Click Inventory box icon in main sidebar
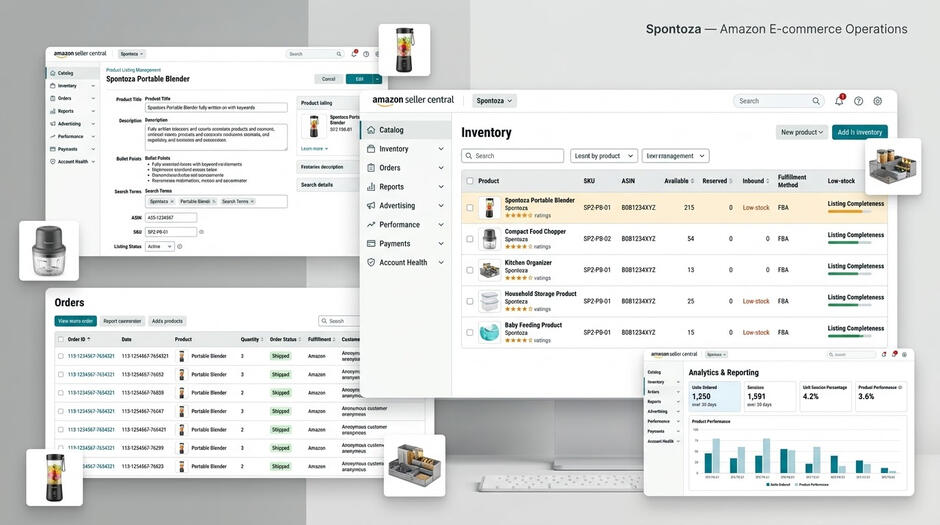Viewport: 940px width, 525px height. click(x=371, y=149)
